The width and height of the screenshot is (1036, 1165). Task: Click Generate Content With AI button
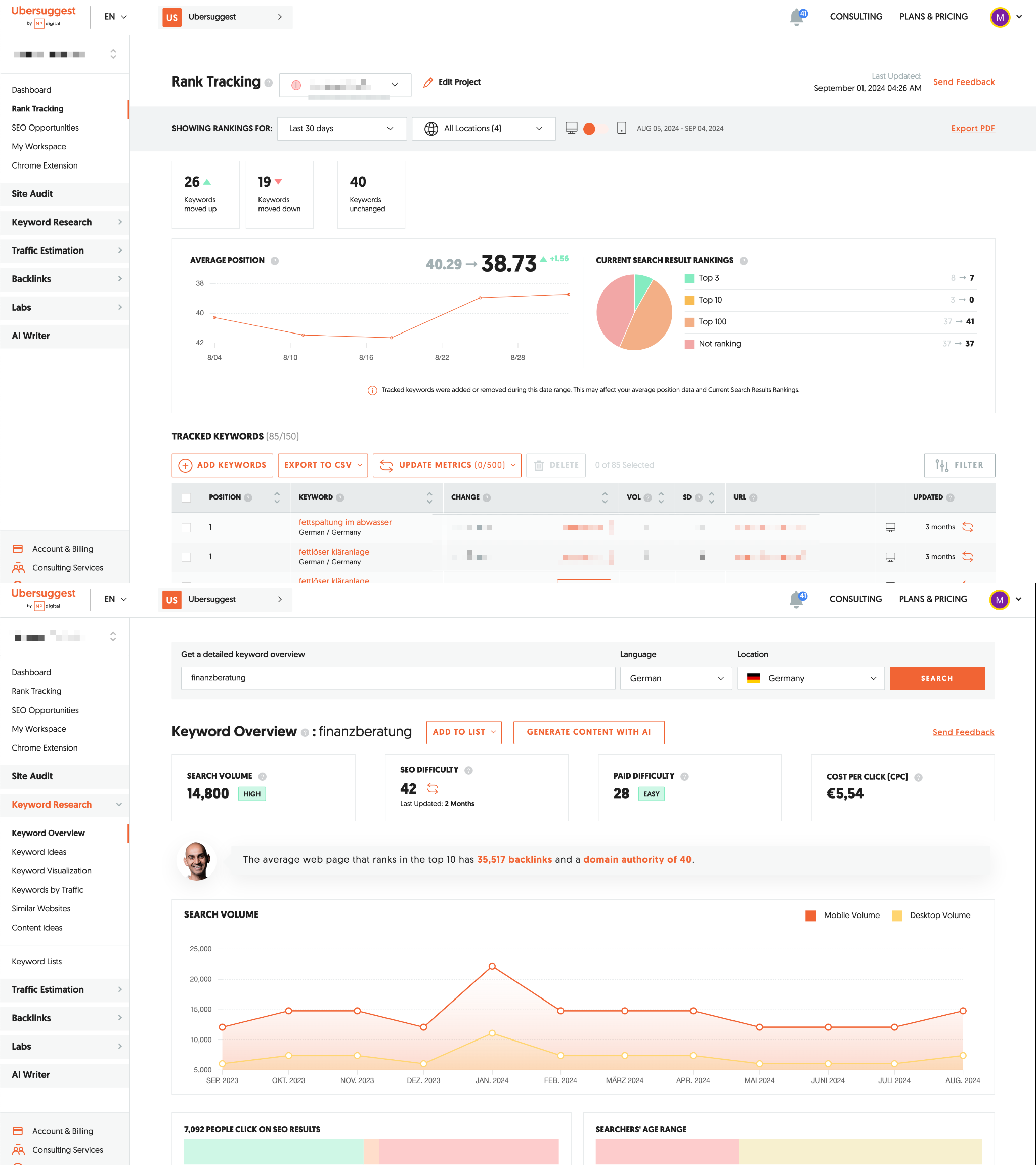[x=589, y=732]
